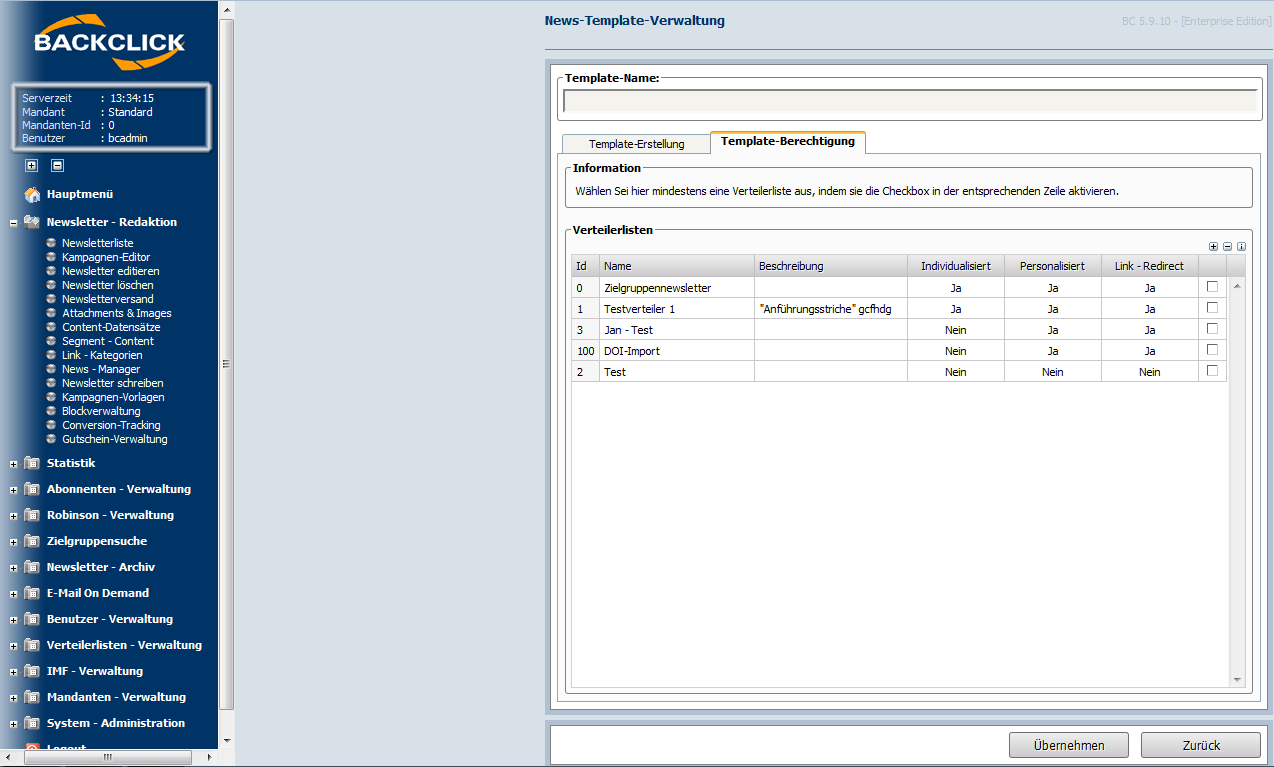Click the Newsletter - Archiv folder icon
Viewport: 1274px width, 767px height.
tap(32, 567)
